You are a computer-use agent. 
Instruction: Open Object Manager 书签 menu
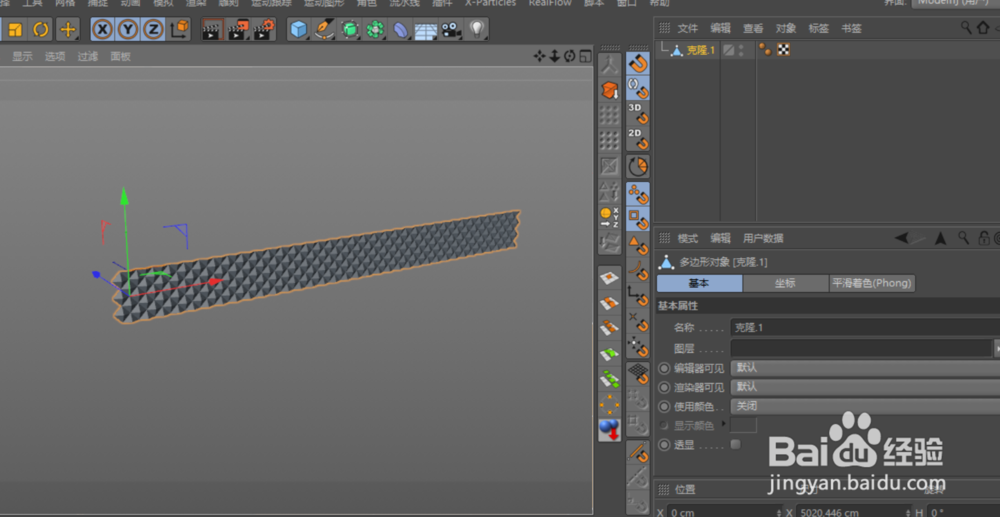[x=851, y=29]
